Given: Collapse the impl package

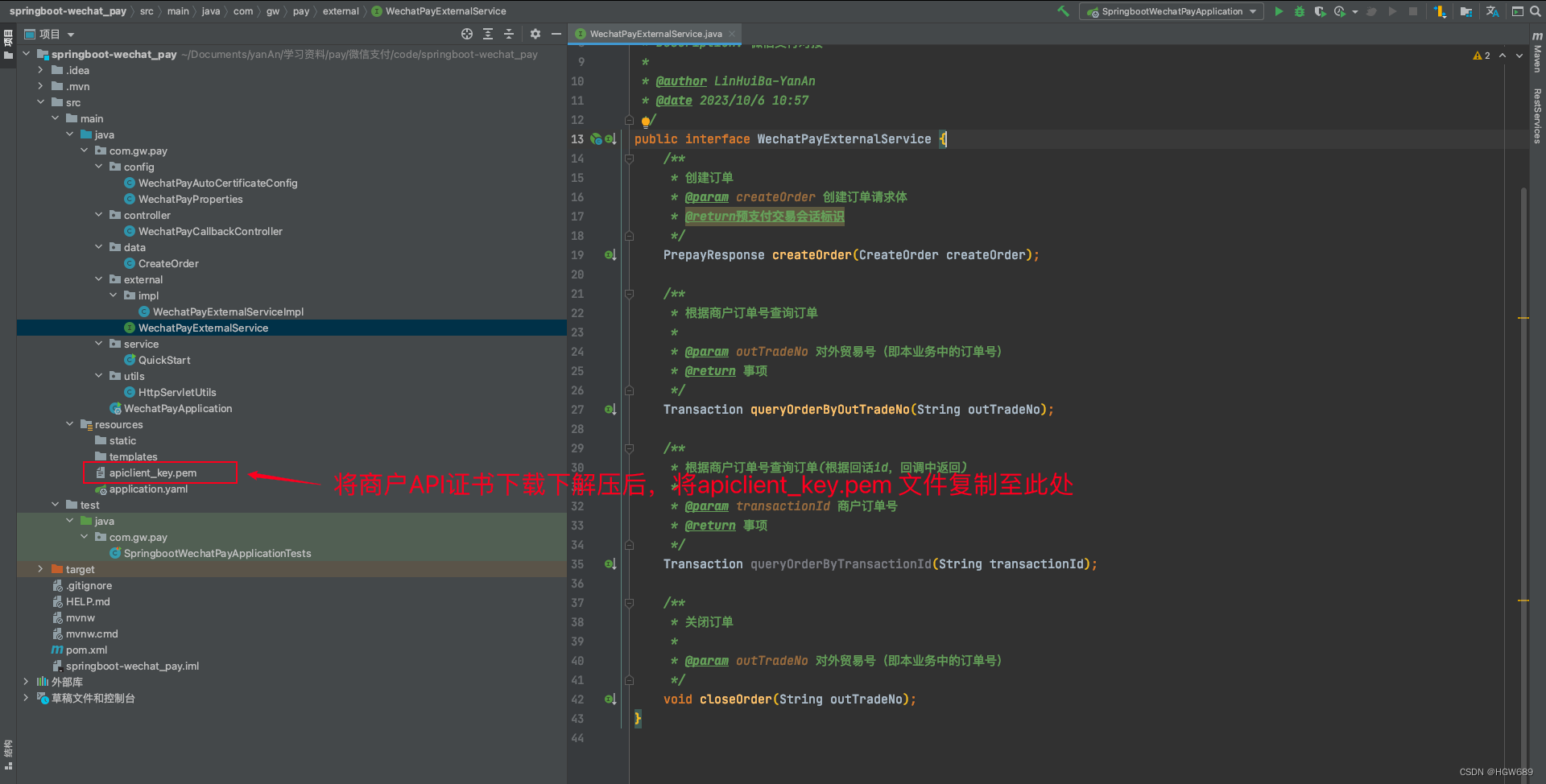Looking at the screenshot, I should pyautogui.click(x=114, y=295).
